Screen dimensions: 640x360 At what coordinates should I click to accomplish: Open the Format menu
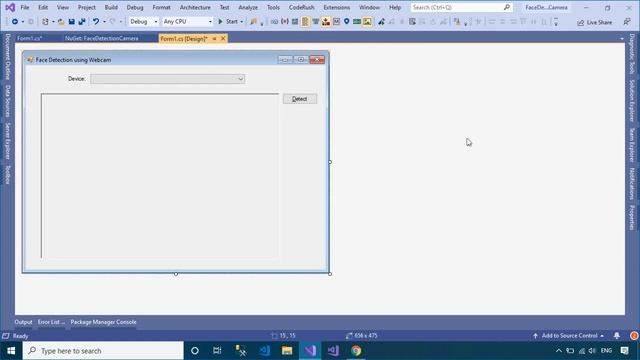[x=161, y=7]
